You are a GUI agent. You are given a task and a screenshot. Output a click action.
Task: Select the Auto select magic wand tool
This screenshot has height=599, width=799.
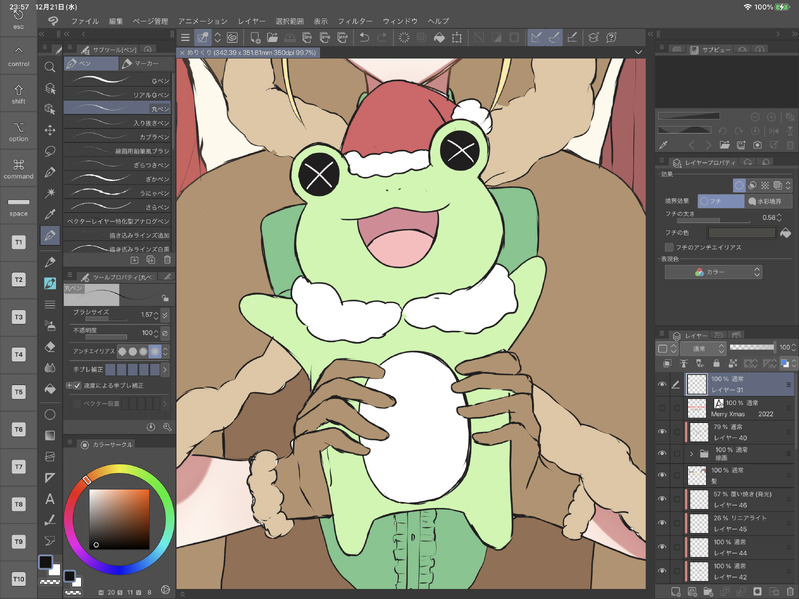point(49,193)
